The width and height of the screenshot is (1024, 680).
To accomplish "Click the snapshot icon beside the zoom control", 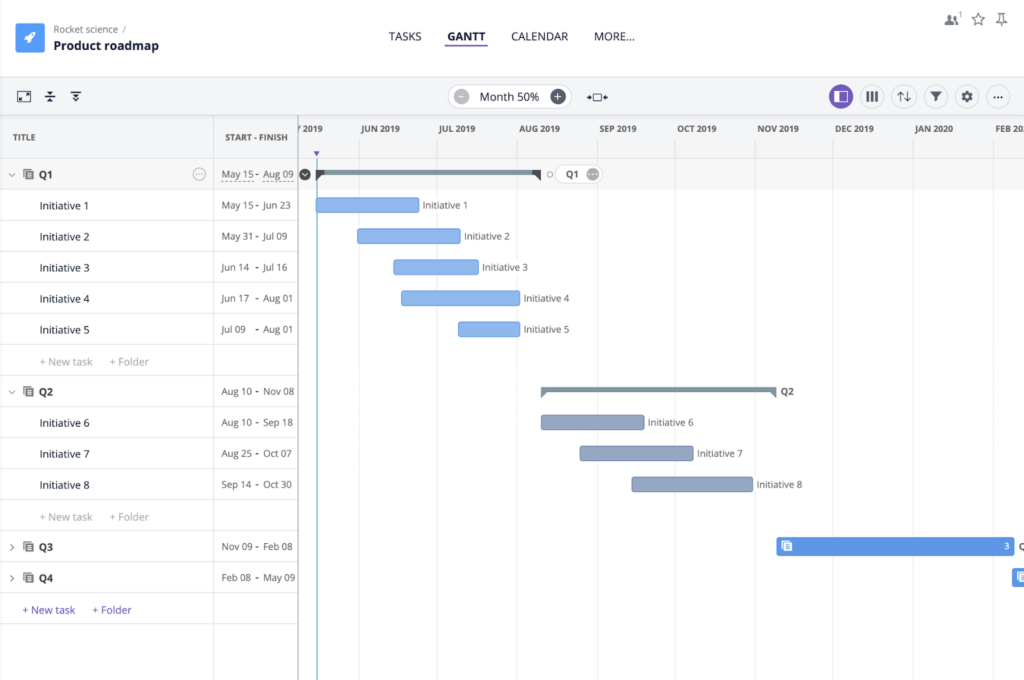I will (597, 96).
